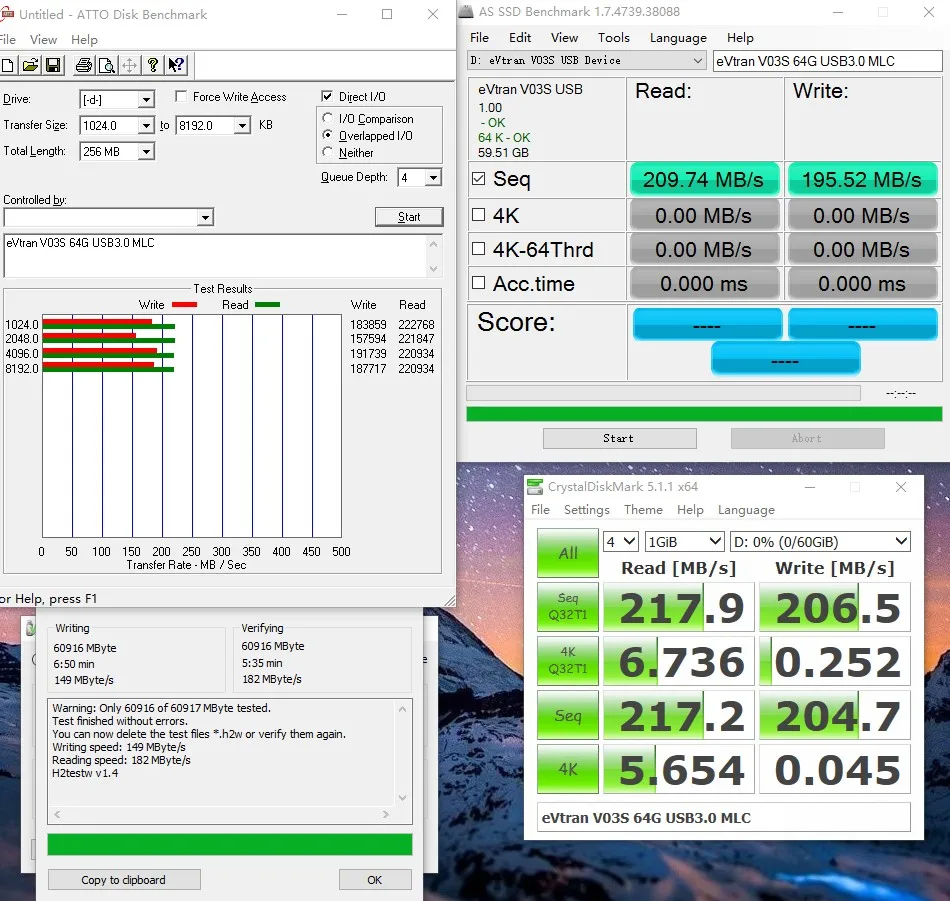Click the H2testw horizontal scrollbar right arrow
This screenshot has width=950, height=901.
[385, 814]
